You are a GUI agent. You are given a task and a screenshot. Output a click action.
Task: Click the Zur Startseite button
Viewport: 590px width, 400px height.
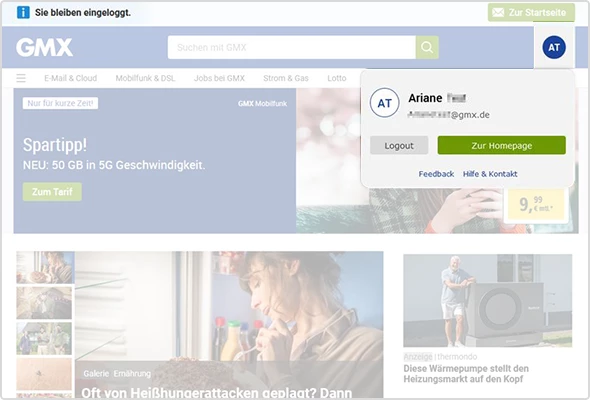pos(531,12)
